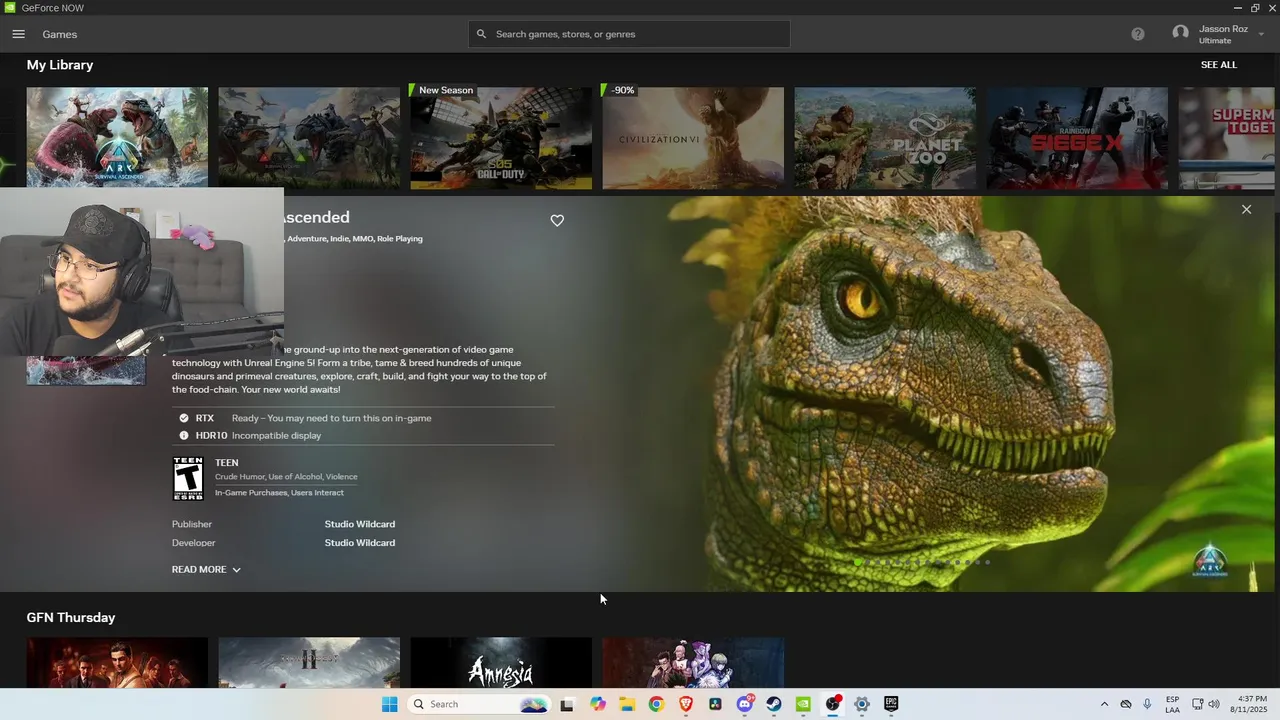Click the ARK logo on hero image

(1210, 561)
